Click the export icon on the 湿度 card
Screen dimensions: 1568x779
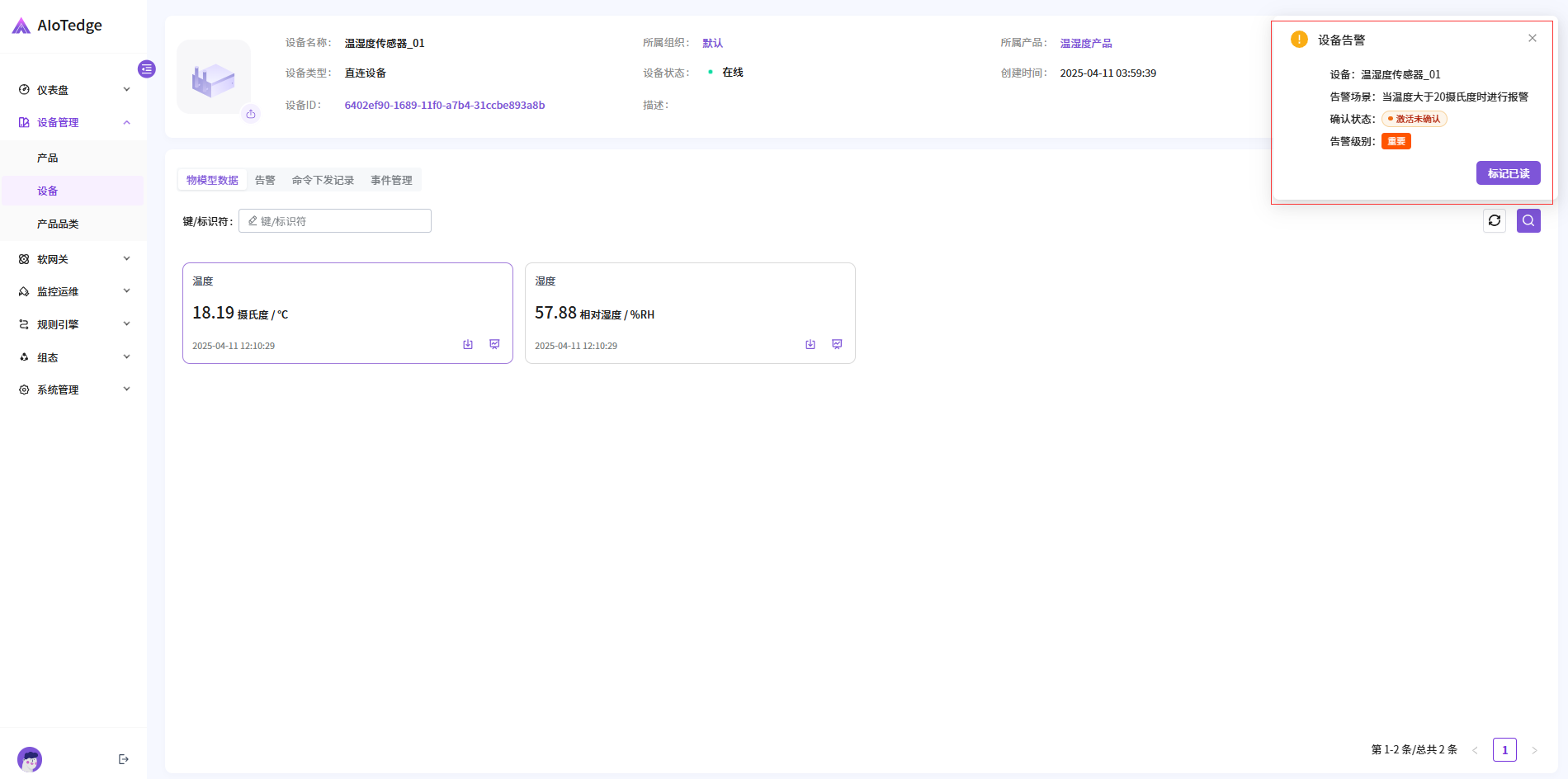click(810, 344)
